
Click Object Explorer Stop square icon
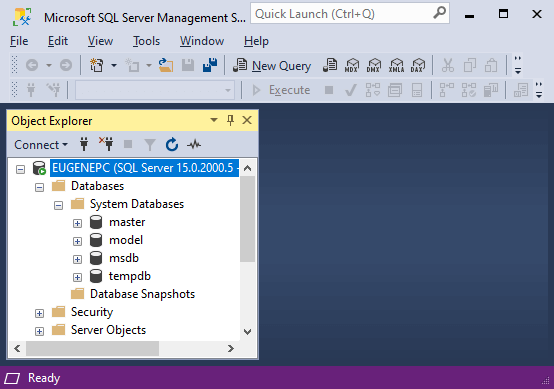tap(128, 145)
